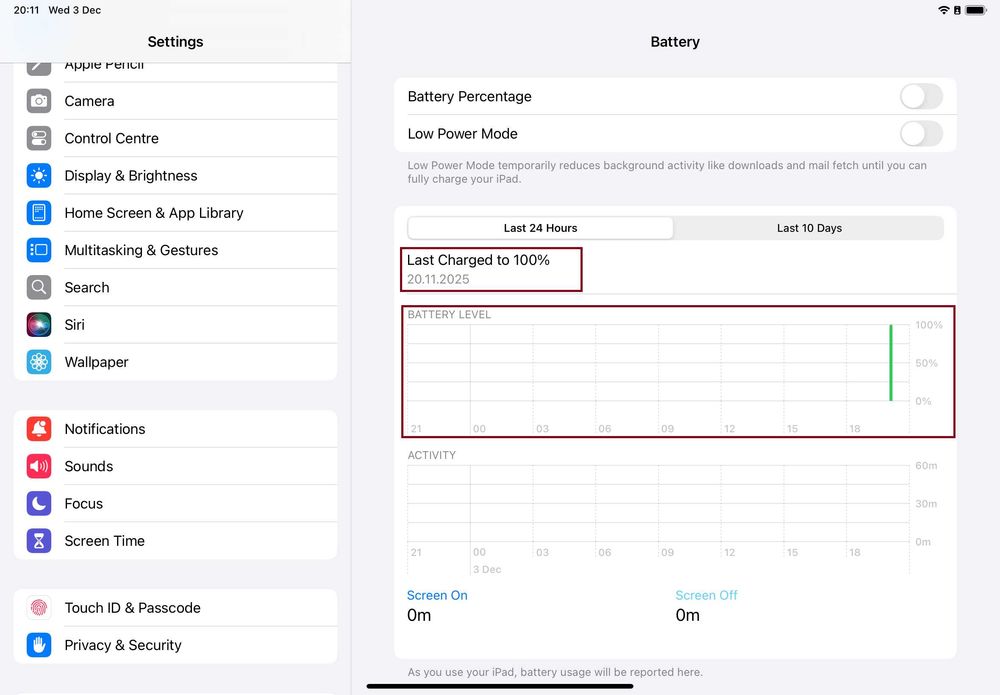
Task: Open Control Centre settings
Action: pyautogui.click(x=175, y=138)
